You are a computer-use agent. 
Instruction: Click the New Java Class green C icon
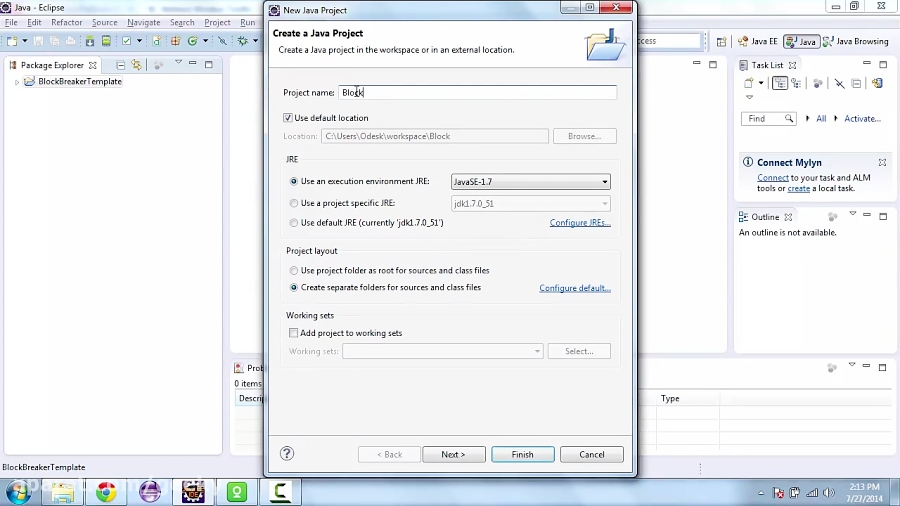pos(193,41)
